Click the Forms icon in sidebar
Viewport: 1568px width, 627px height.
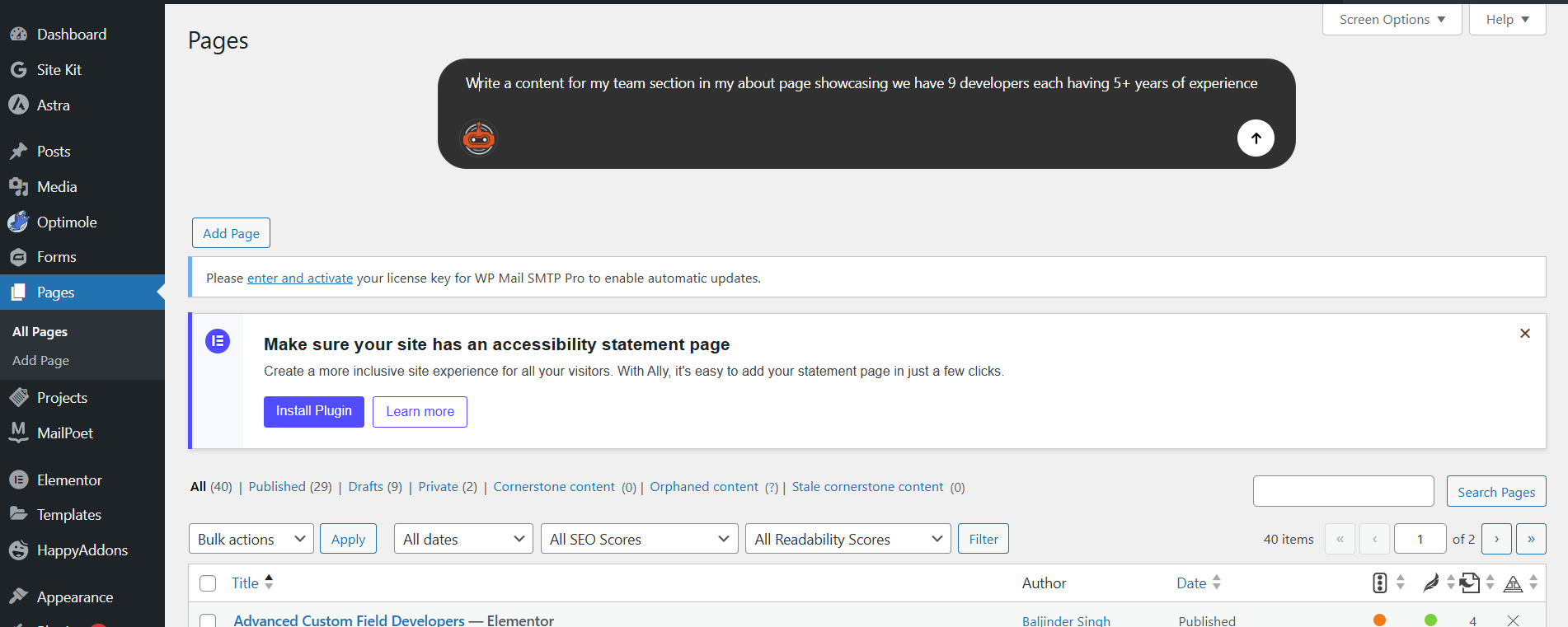click(x=18, y=257)
